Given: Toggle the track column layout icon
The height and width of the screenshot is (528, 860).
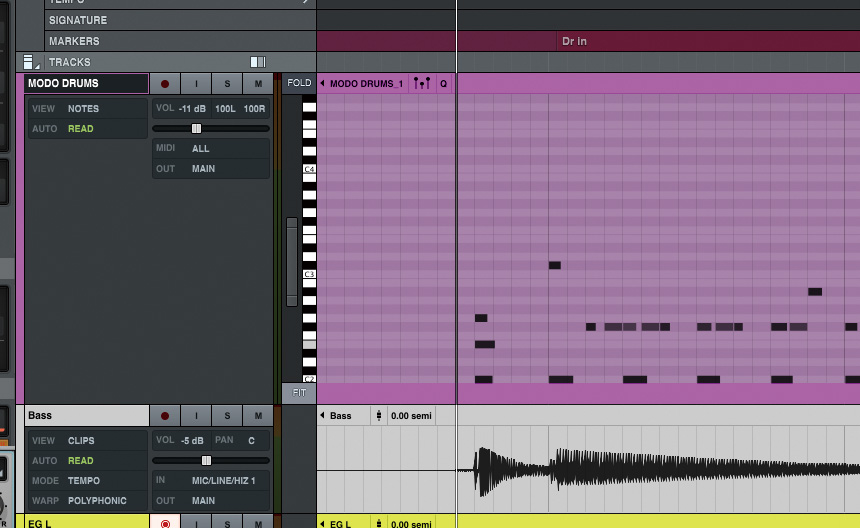Looking at the screenshot, I should pos(258,62).
